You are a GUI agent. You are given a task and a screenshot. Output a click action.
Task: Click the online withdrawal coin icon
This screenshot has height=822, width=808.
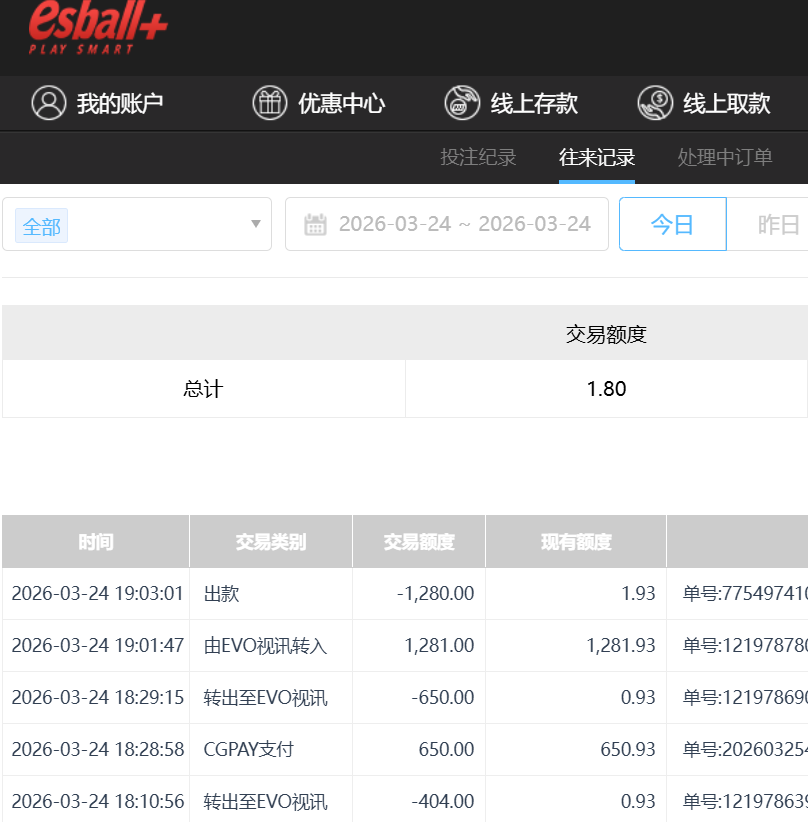pos(655,103)
